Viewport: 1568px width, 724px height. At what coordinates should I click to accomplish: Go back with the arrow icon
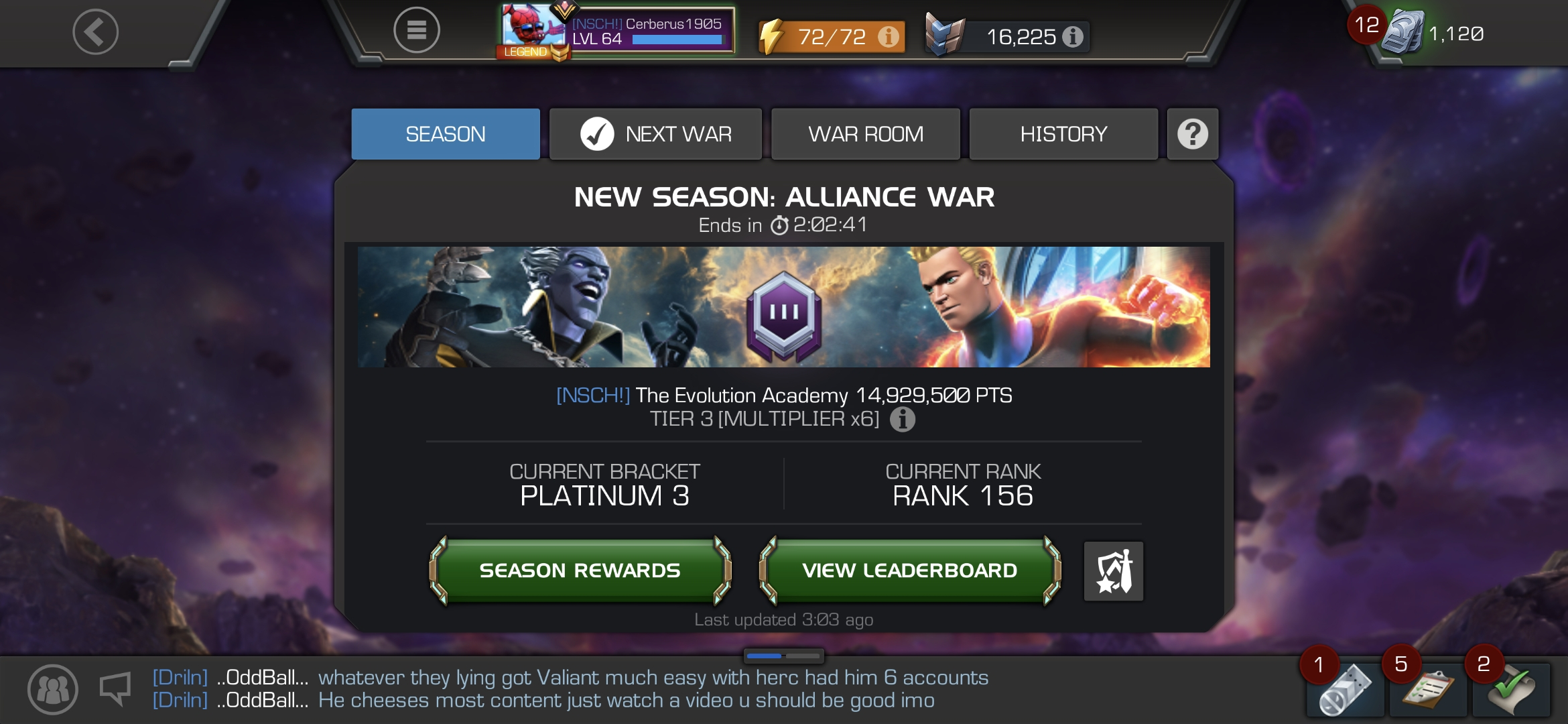(x=95, y=32)
